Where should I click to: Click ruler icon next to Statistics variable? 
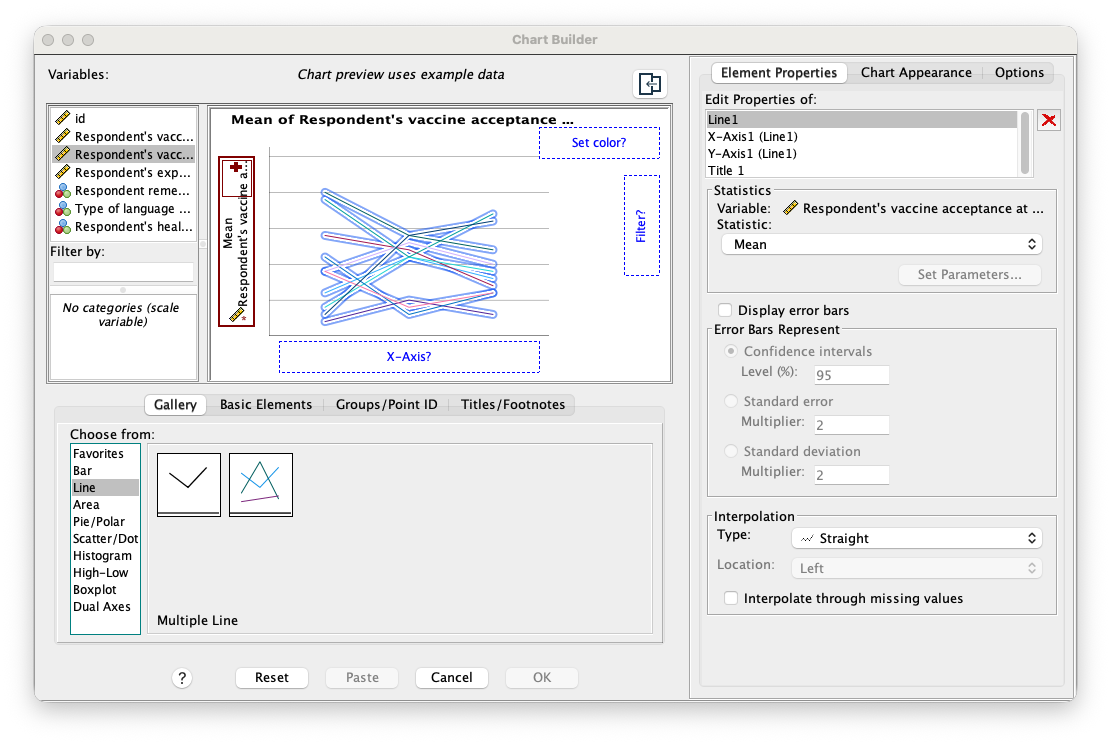(790, 208)
